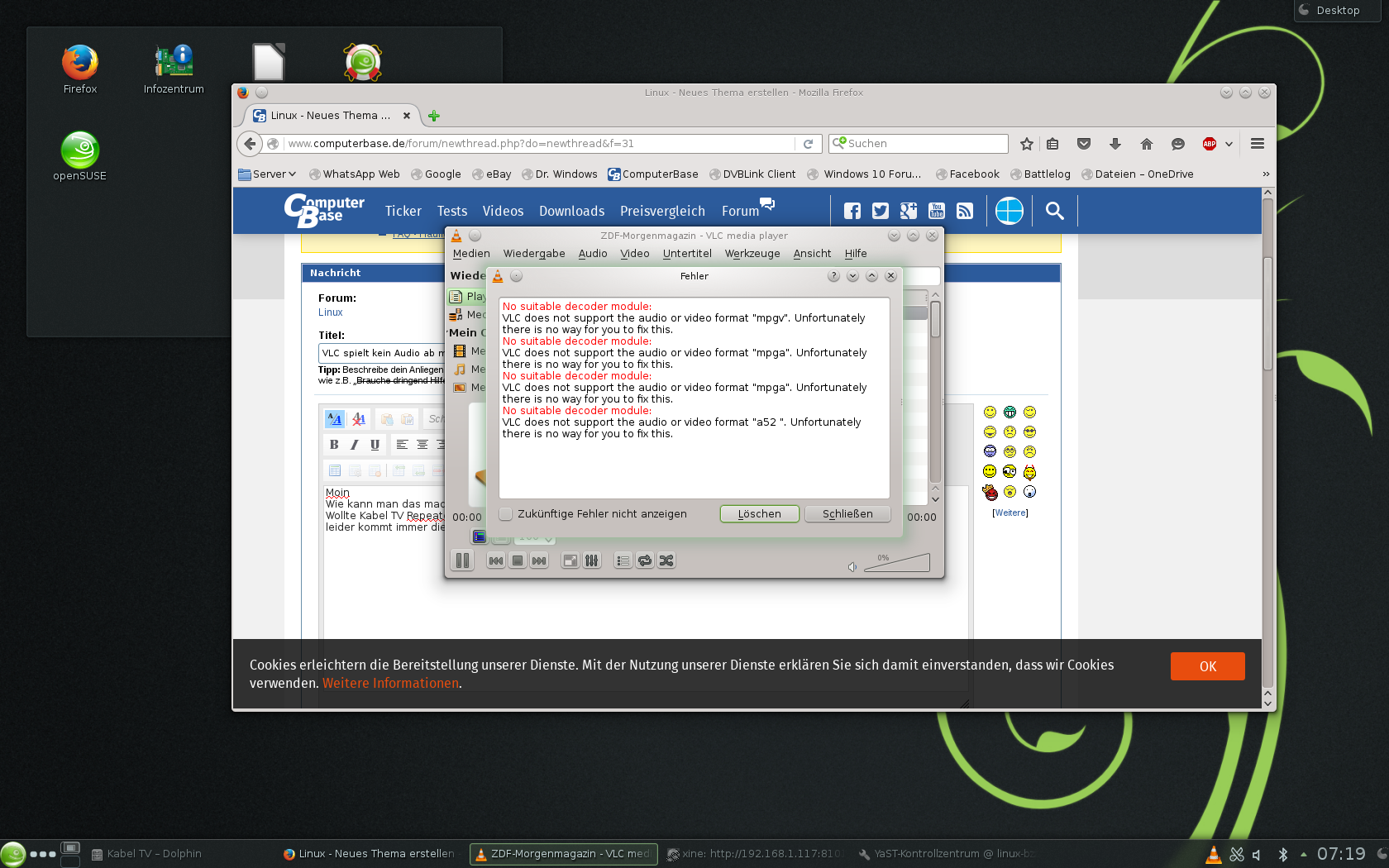Open the VLC Medien menu
This screenshot has height=868, width=1389.
tap(471, 254)
